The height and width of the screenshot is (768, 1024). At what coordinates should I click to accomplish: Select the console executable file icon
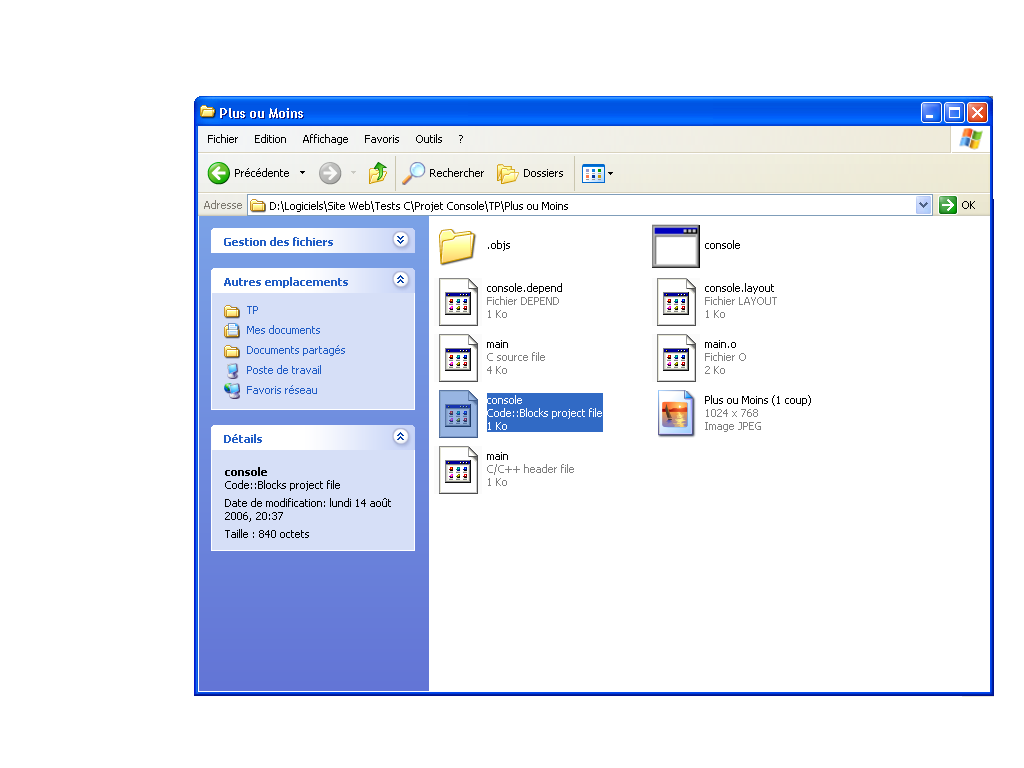click(675, 246)
